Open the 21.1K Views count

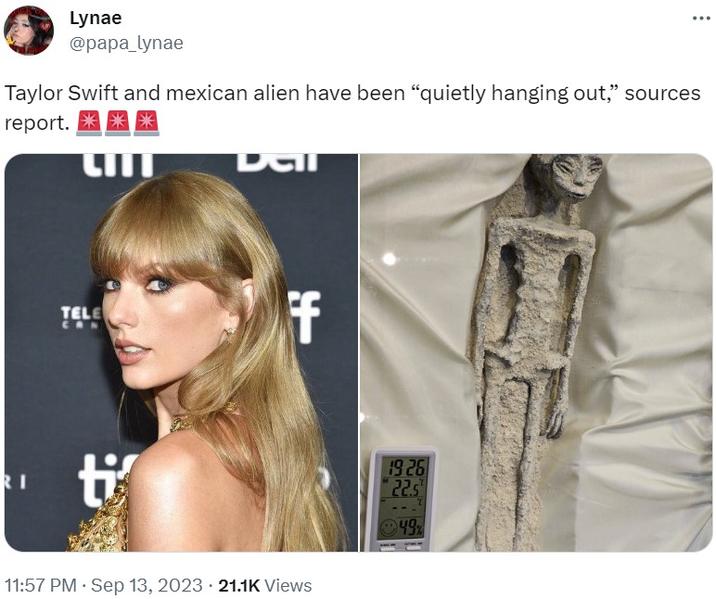tap(265, 585)
